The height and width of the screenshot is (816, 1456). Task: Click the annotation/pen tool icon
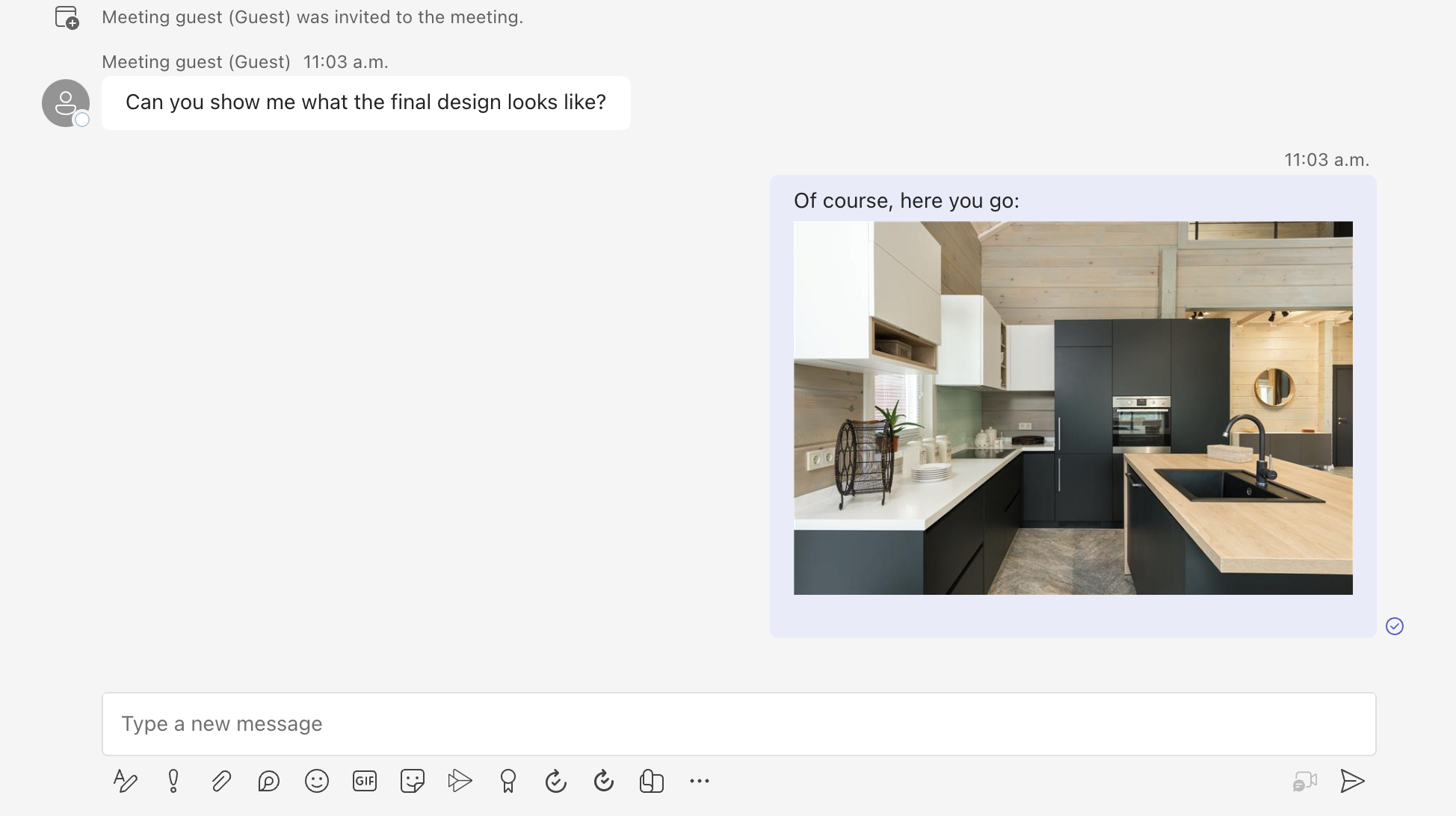coord(124,782)
